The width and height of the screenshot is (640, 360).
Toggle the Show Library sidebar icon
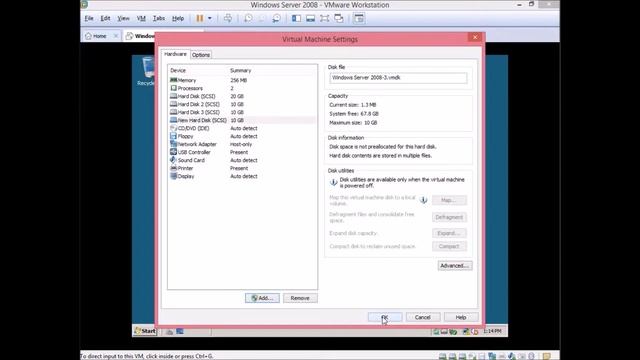[x=296, y=18]
